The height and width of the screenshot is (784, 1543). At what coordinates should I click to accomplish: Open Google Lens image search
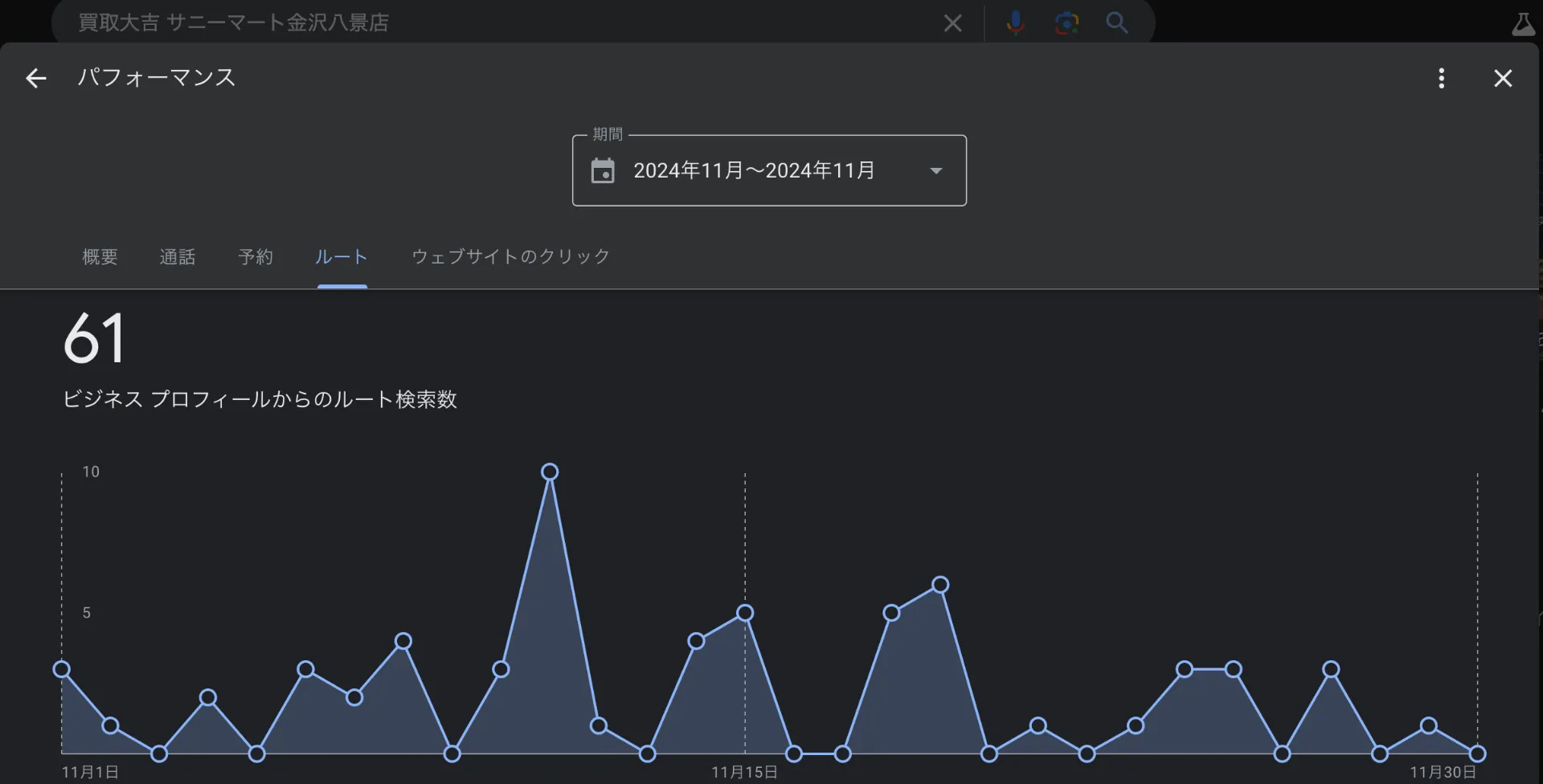tap(1066, 22)
